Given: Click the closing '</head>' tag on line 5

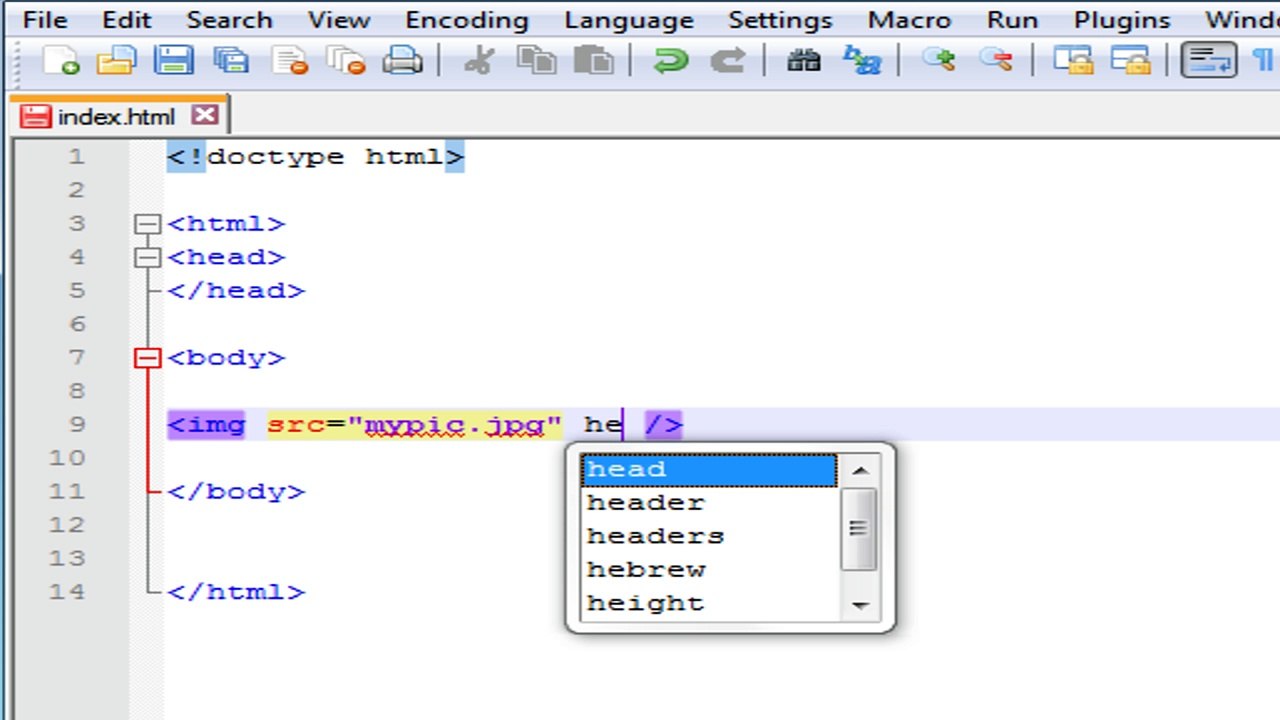Looking at the screenshot, I should [x=236, y=291].
